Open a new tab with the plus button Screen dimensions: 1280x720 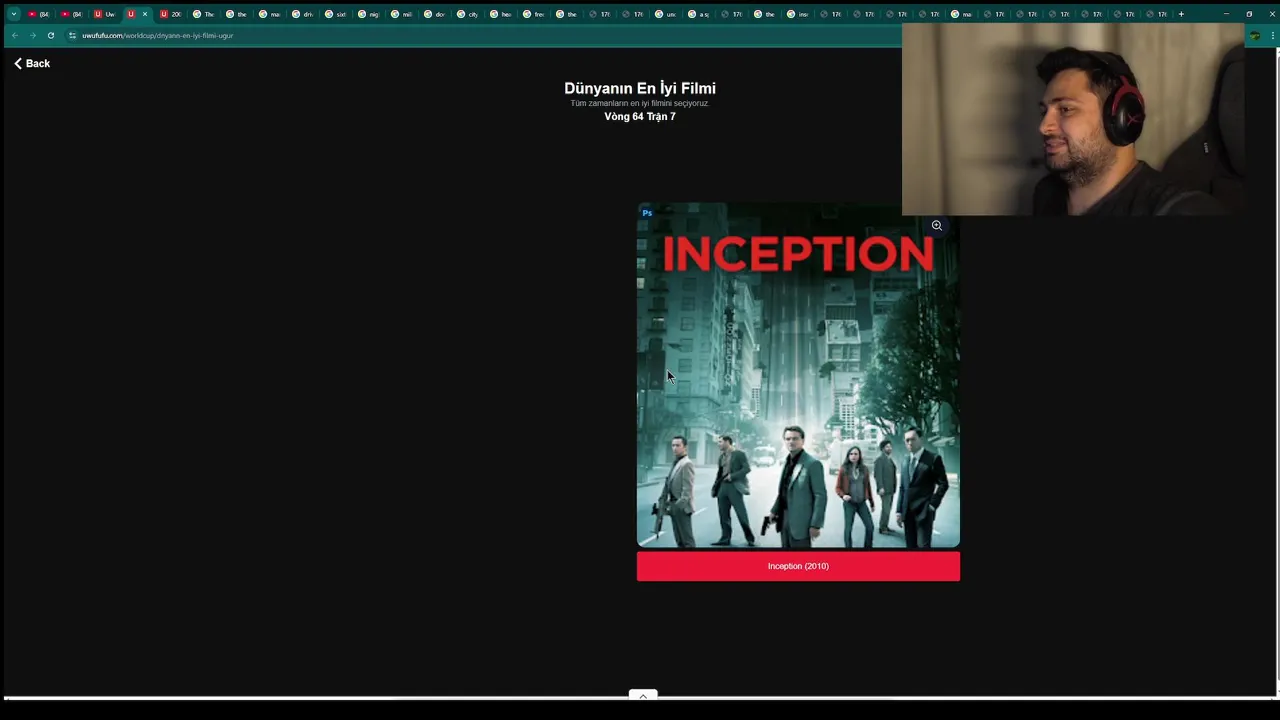coord(1181,14)
